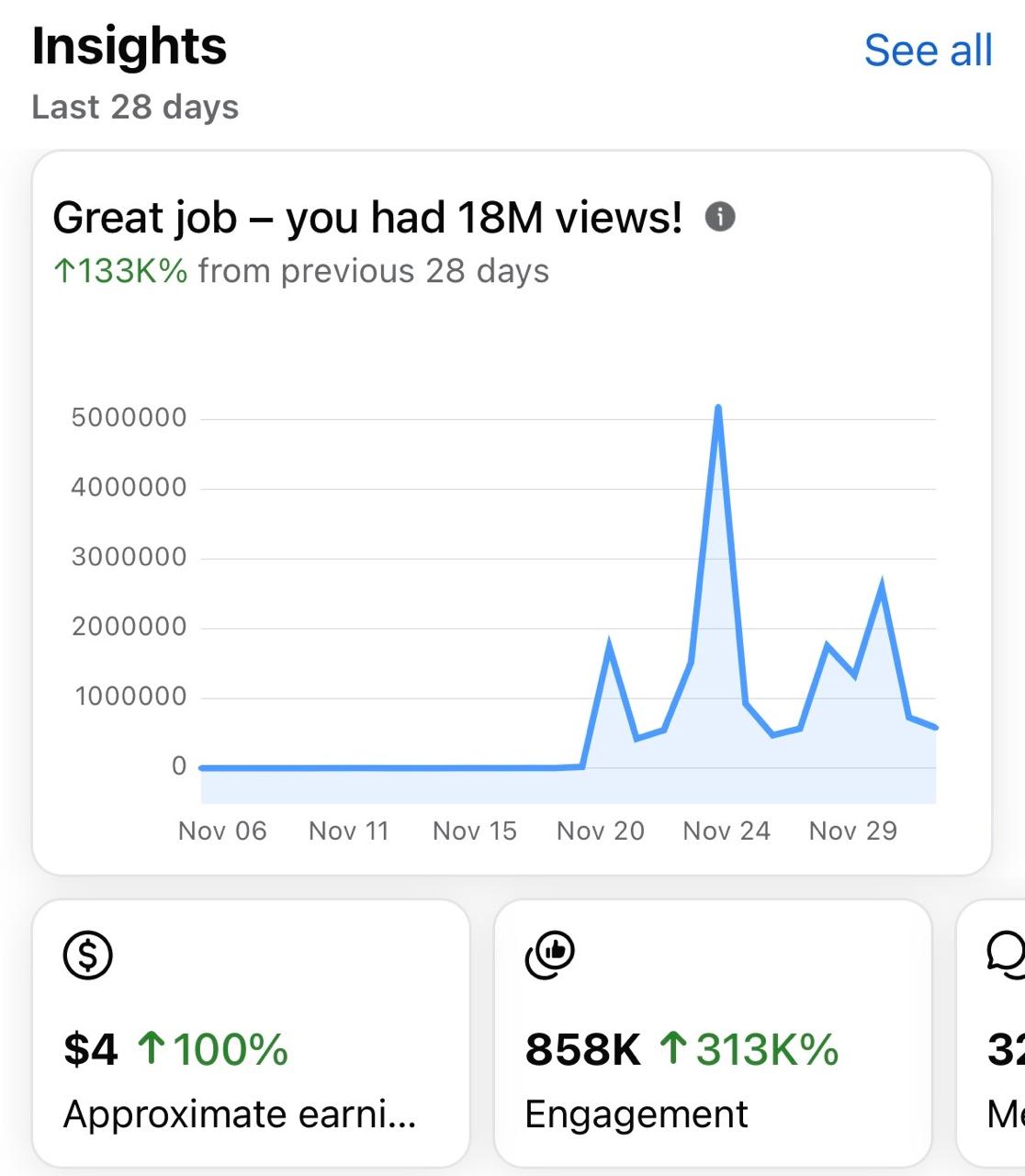Viewport: 1025px width, 1176px height.
Task: Click the speech bubble icon on the rightmost card
Action: (x=1010, y=955)
